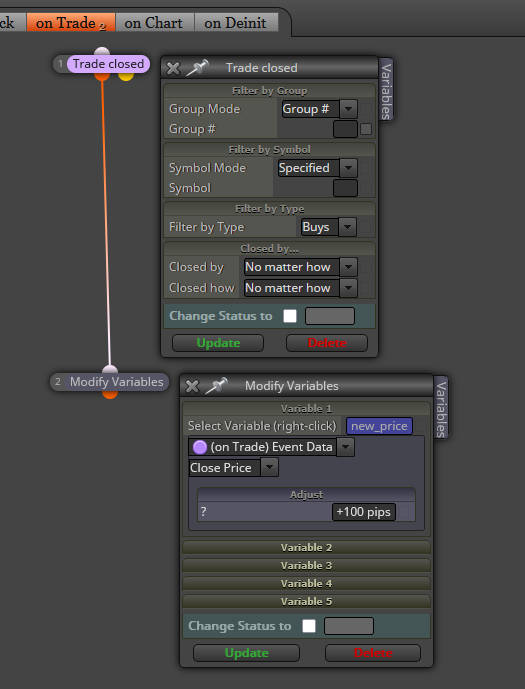Click the orange output connector of Modify Variables
This screenshot has height=689, width=525.
[x=110, y=394]
